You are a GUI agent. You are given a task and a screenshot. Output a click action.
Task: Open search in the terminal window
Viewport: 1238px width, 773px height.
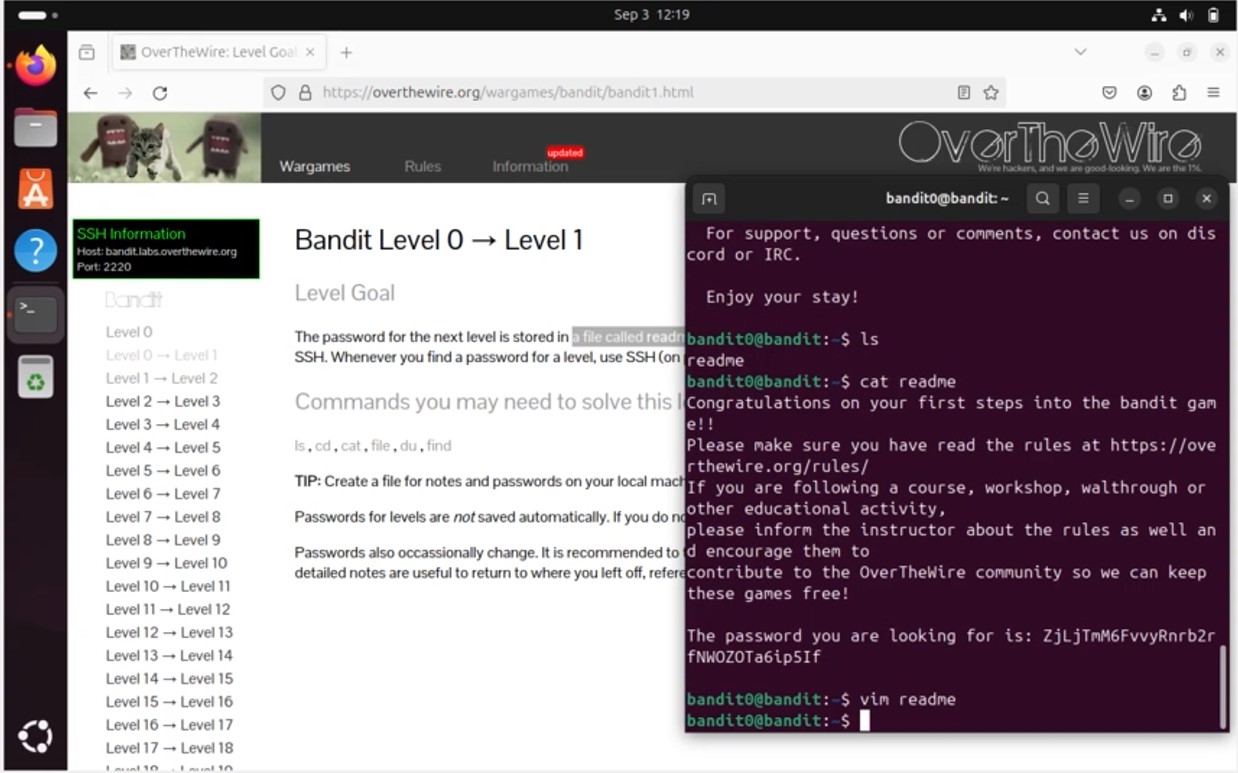(x=1042, y=199)
